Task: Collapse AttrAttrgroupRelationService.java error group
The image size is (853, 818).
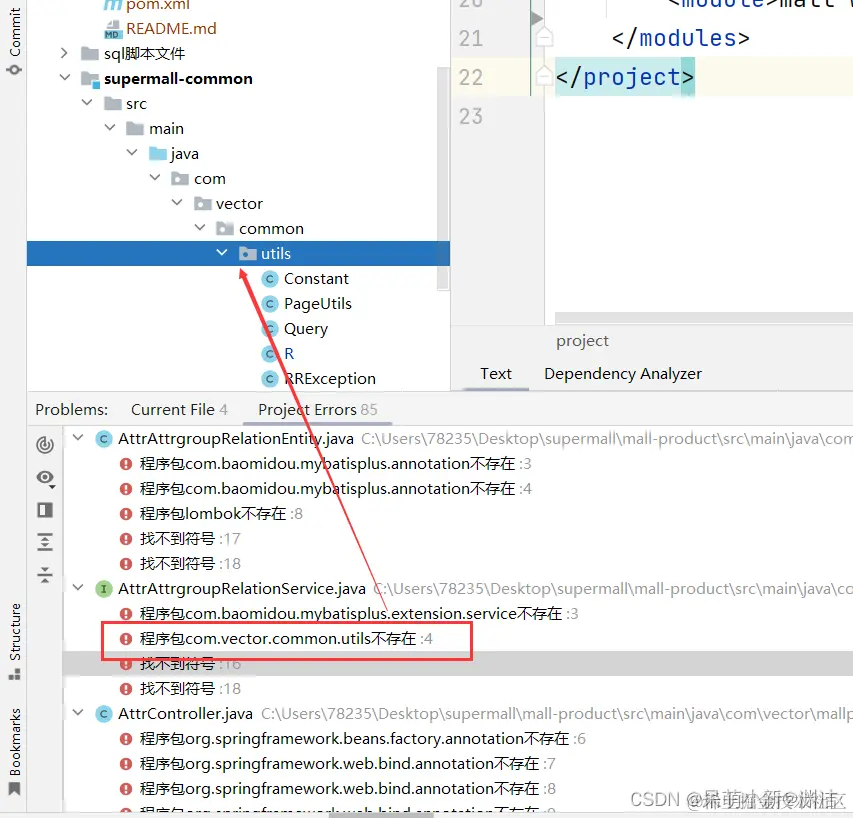Action: tap(78, 588)
